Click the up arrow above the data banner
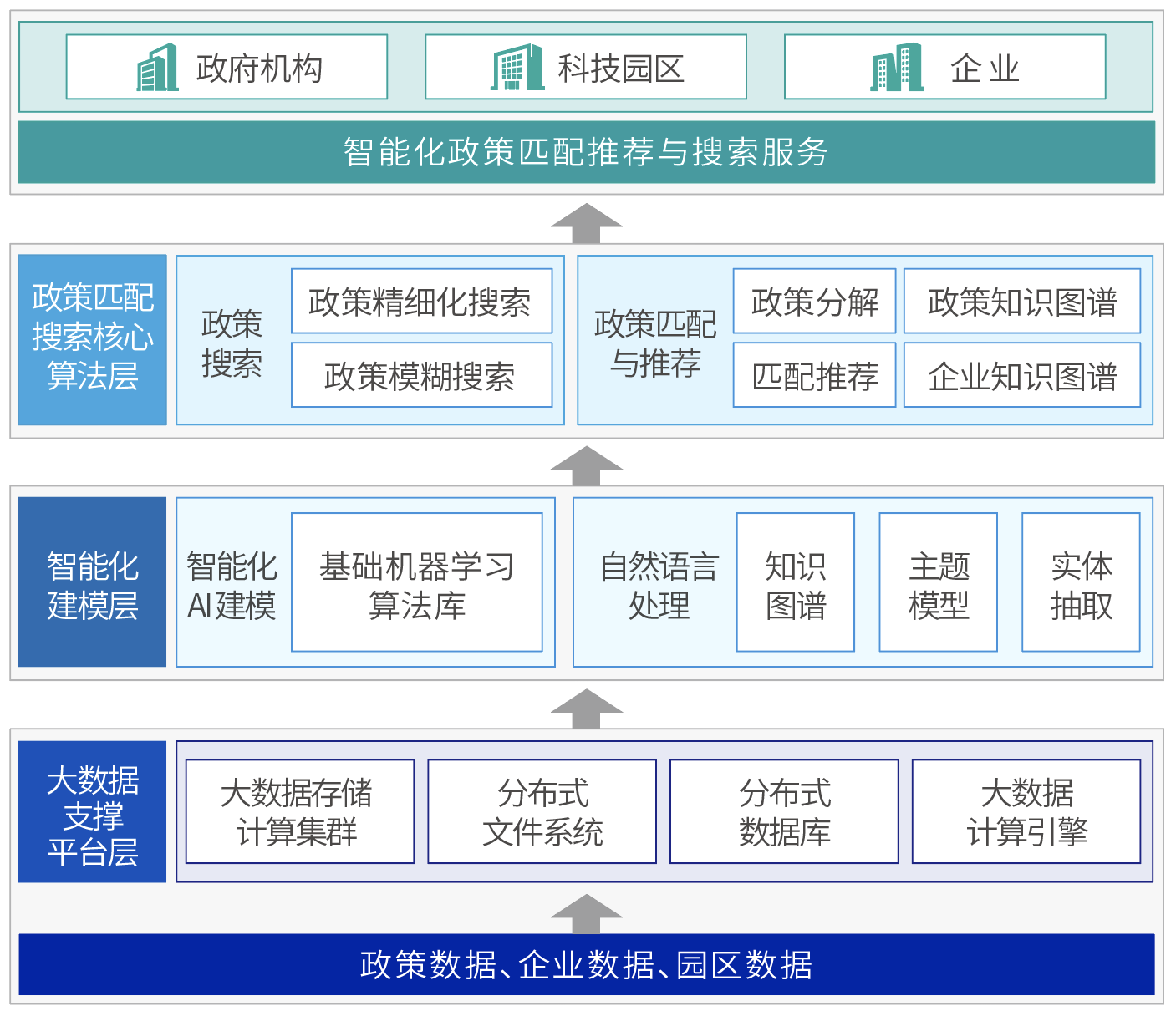 [x=587, y=914]
